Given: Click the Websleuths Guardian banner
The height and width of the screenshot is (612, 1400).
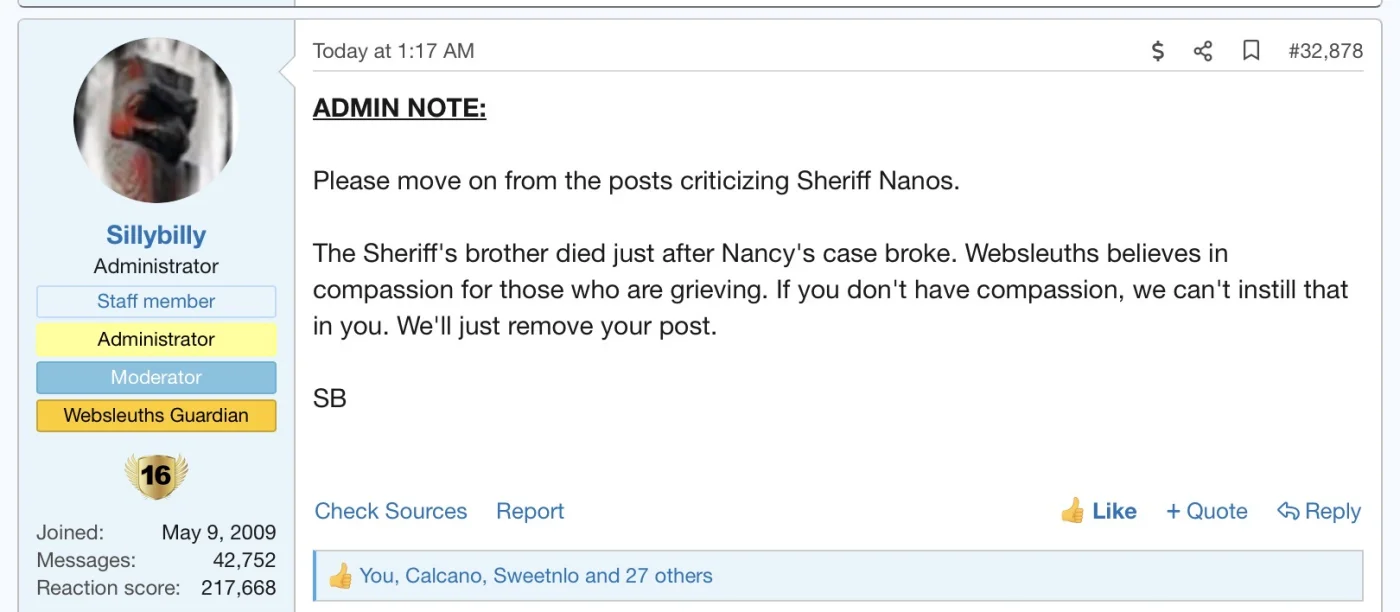Looking at the screenshot, I should [x=156, y=415].
